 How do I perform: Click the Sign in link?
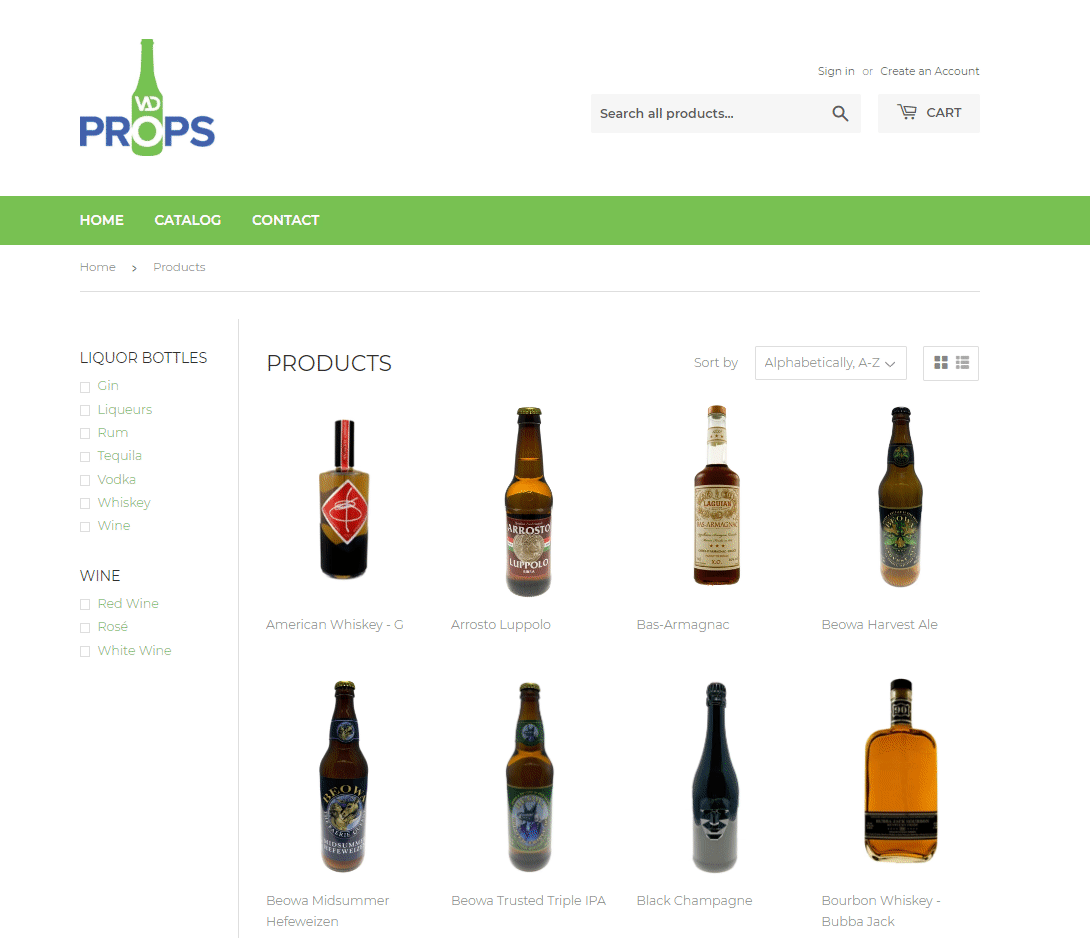coord(835,71)
